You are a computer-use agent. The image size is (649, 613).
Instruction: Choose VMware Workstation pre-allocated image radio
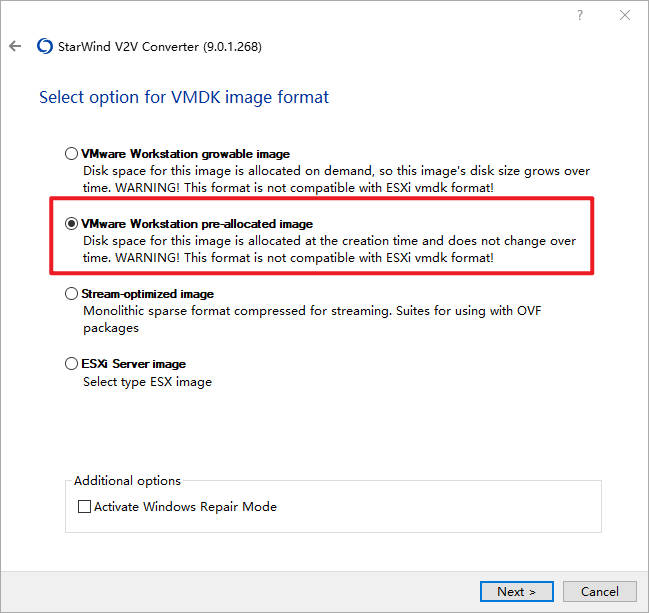[71, 224]
